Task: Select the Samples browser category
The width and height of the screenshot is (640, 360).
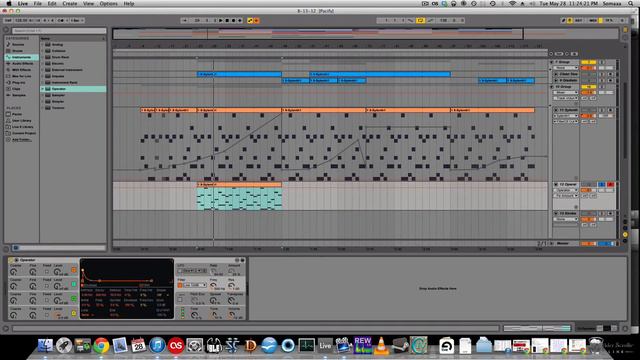Action: point(19,95)
